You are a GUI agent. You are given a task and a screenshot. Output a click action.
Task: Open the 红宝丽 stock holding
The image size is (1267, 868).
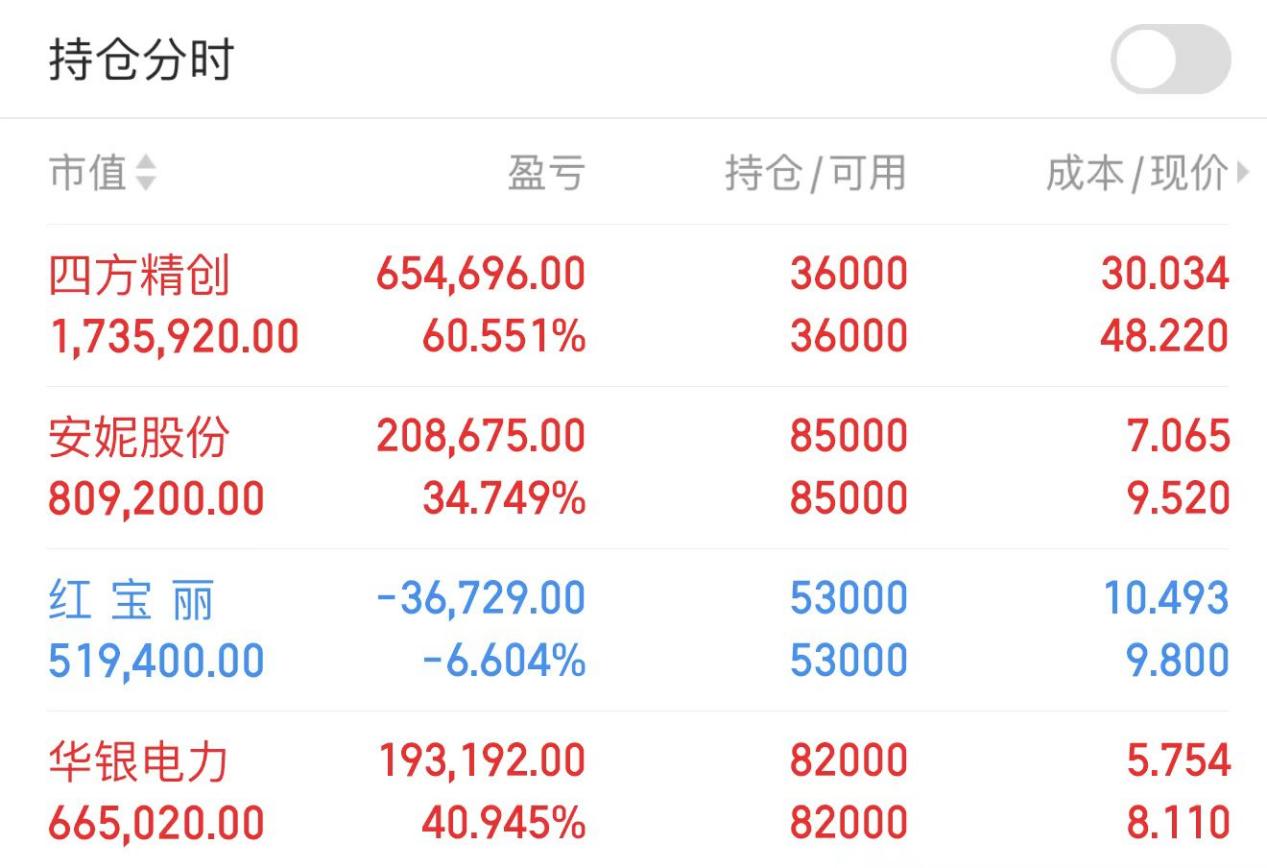pyautogui.click(x=638, y=630)
